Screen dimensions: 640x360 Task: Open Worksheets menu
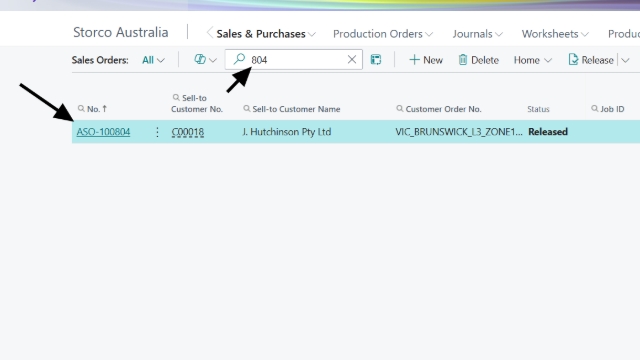(555, 34)
